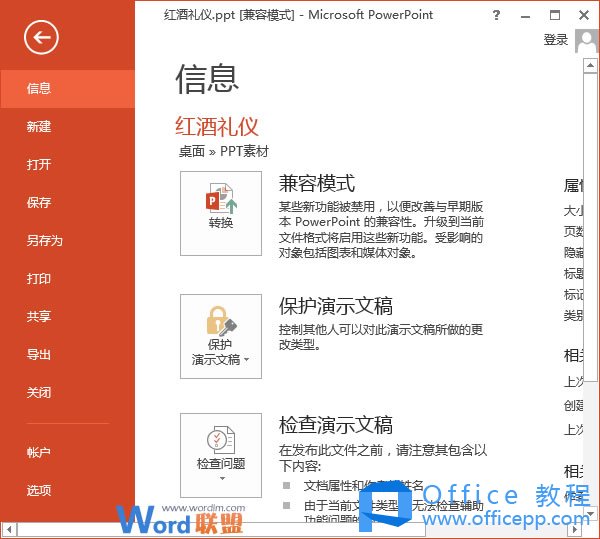
Task: Click Save (保存) in the sidebar
Action: pyautogui.click(x=40, y=203)
